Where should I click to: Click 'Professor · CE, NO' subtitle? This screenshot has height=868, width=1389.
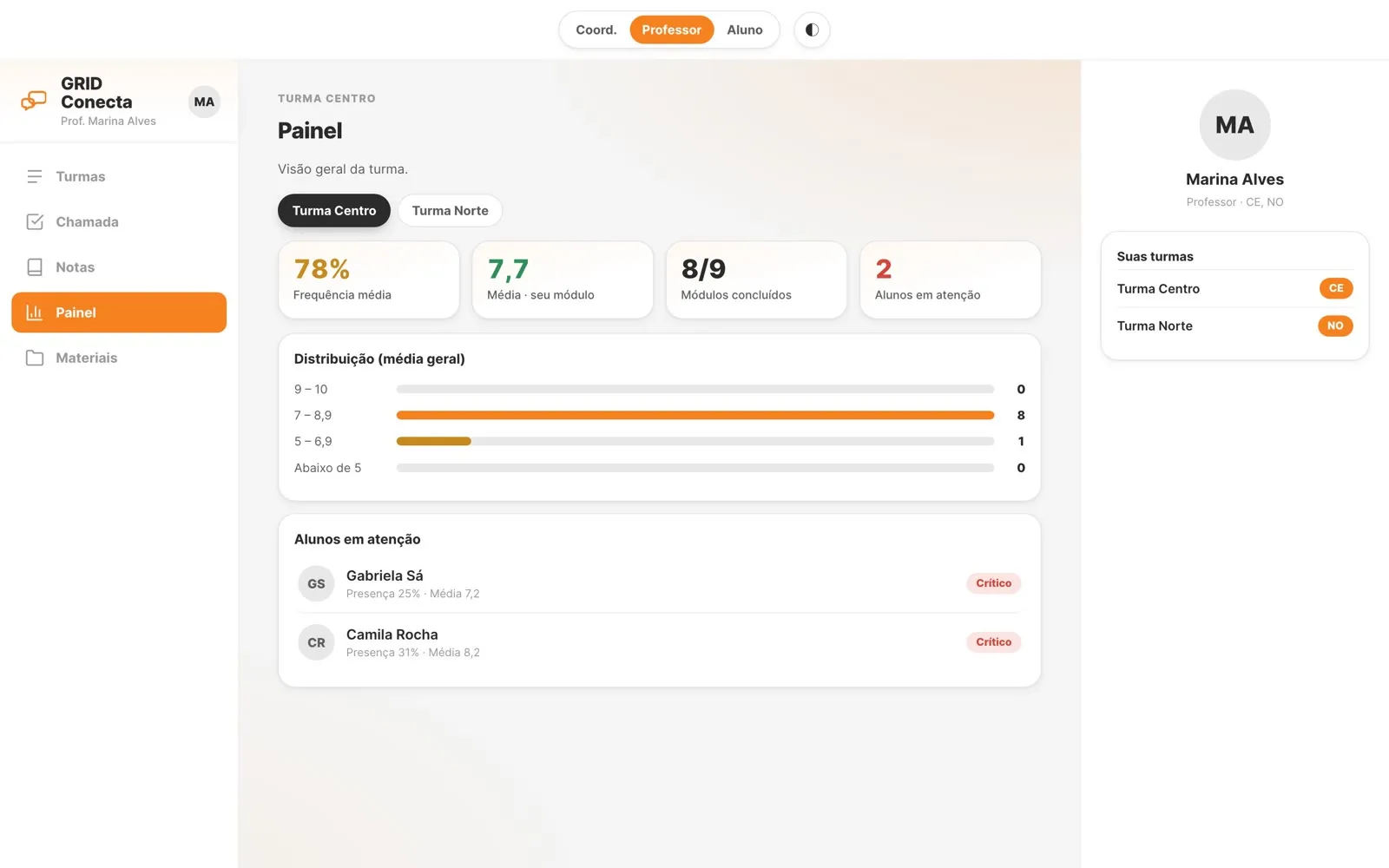tap(1234, 202)
